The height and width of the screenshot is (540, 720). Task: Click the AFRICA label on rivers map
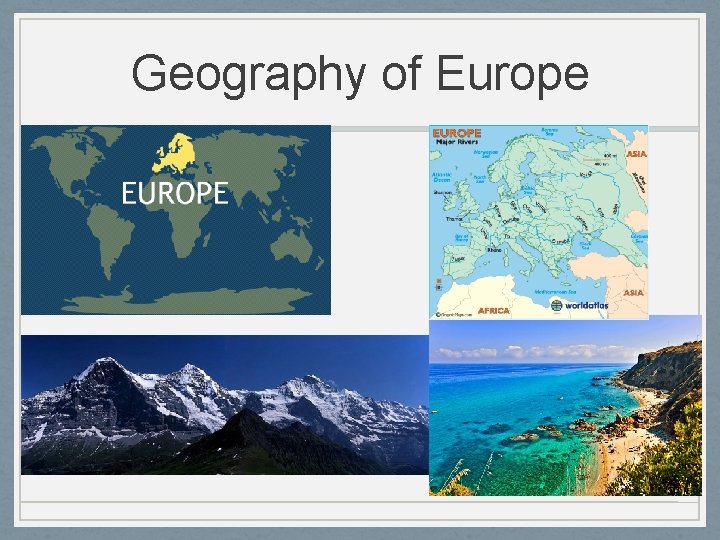point(494,311)
